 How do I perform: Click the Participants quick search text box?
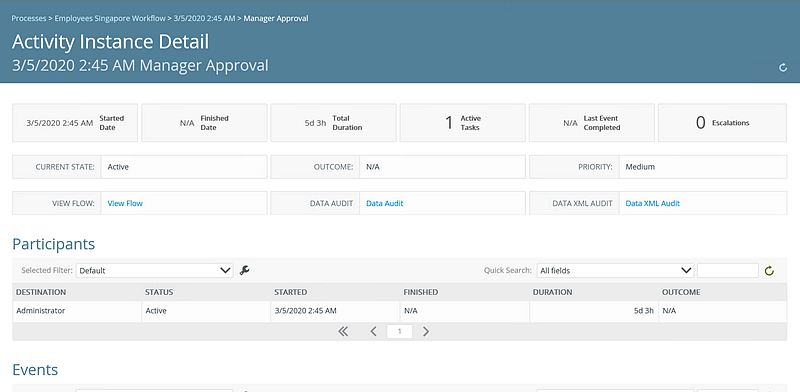tap(728, 271)
